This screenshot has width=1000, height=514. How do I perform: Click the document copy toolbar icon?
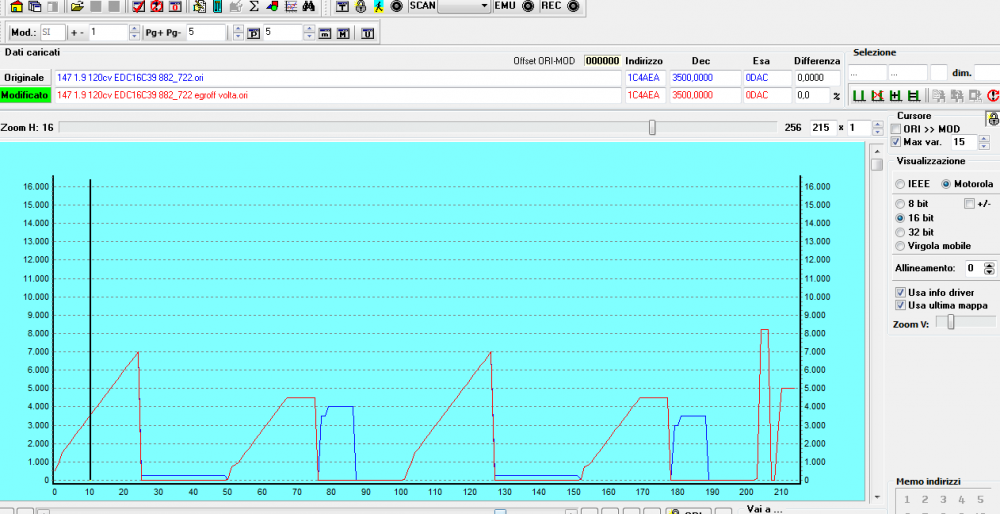(200, 6)
